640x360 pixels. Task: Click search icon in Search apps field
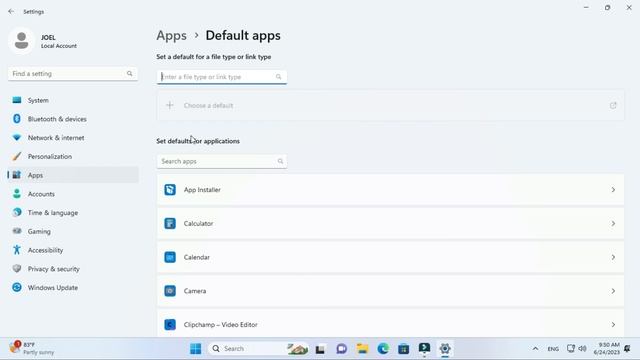tap(280, 161)
